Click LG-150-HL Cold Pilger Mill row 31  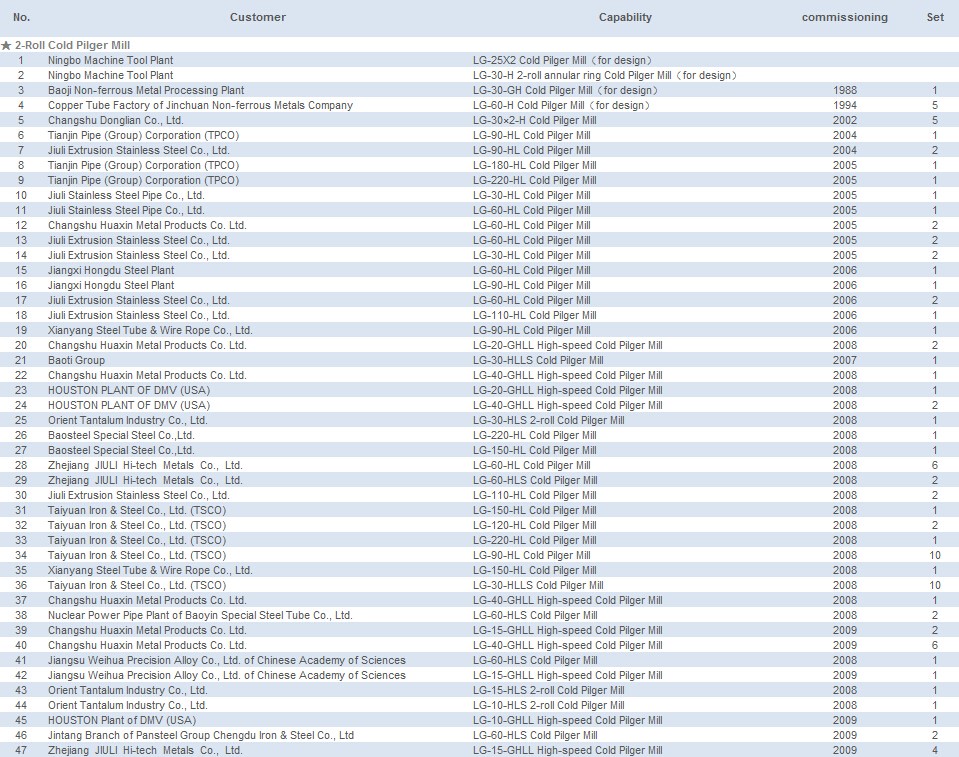535,510
